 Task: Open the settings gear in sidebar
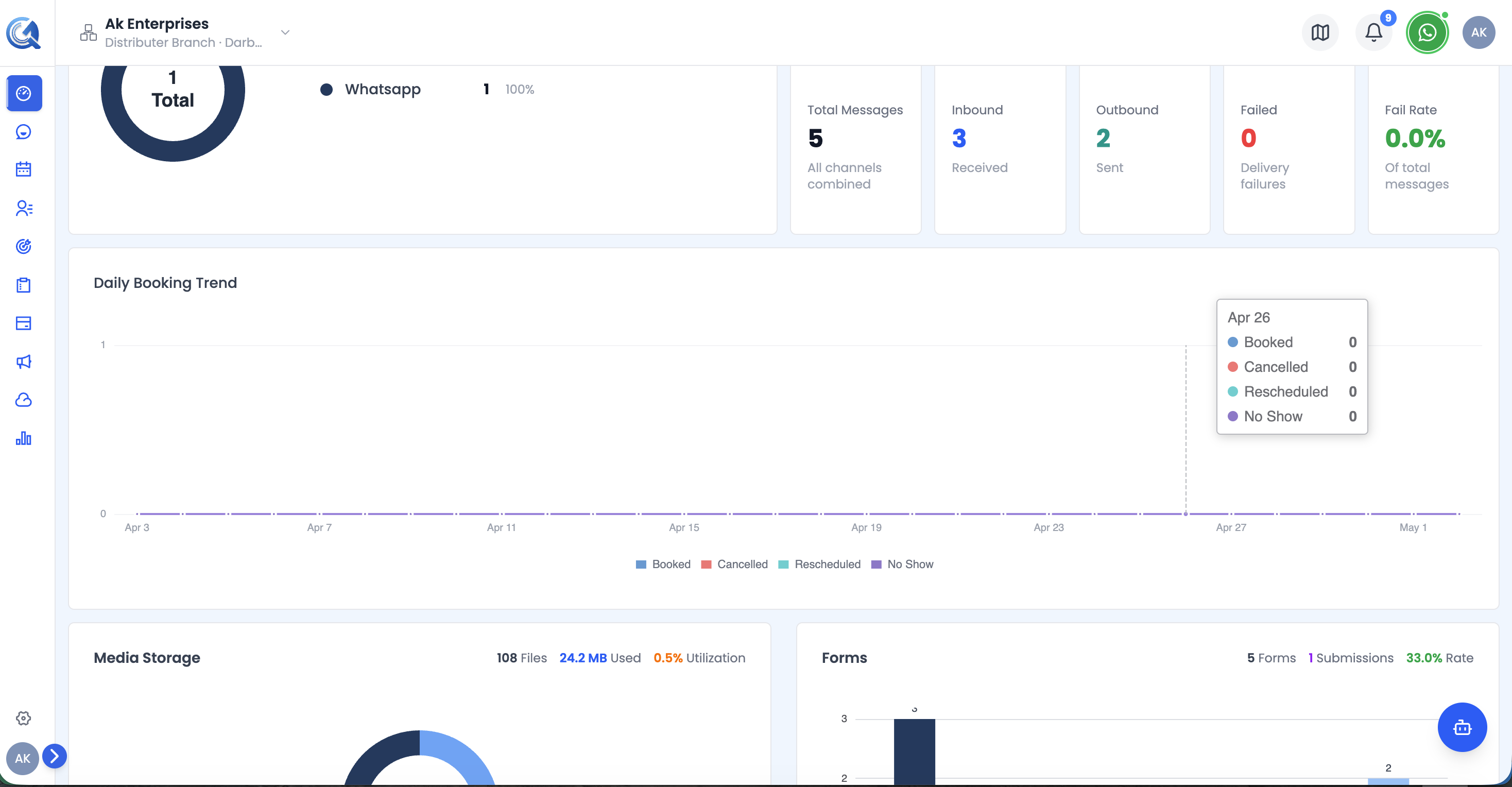click(24, 718)
